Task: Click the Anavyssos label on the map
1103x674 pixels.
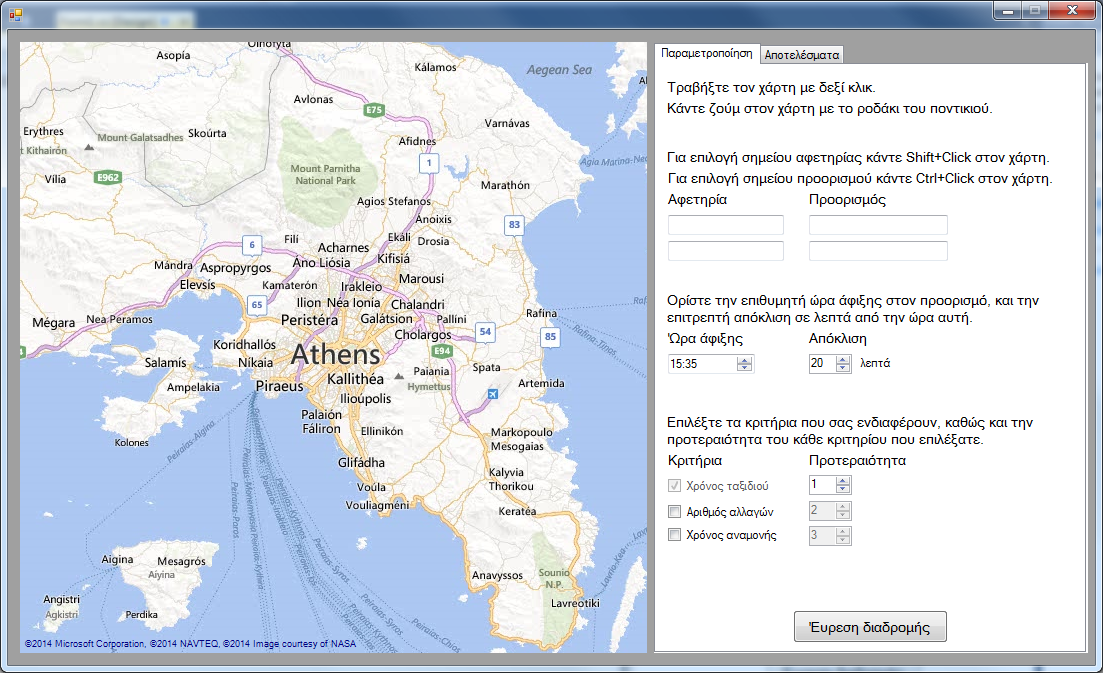Action: click(497, 576)
